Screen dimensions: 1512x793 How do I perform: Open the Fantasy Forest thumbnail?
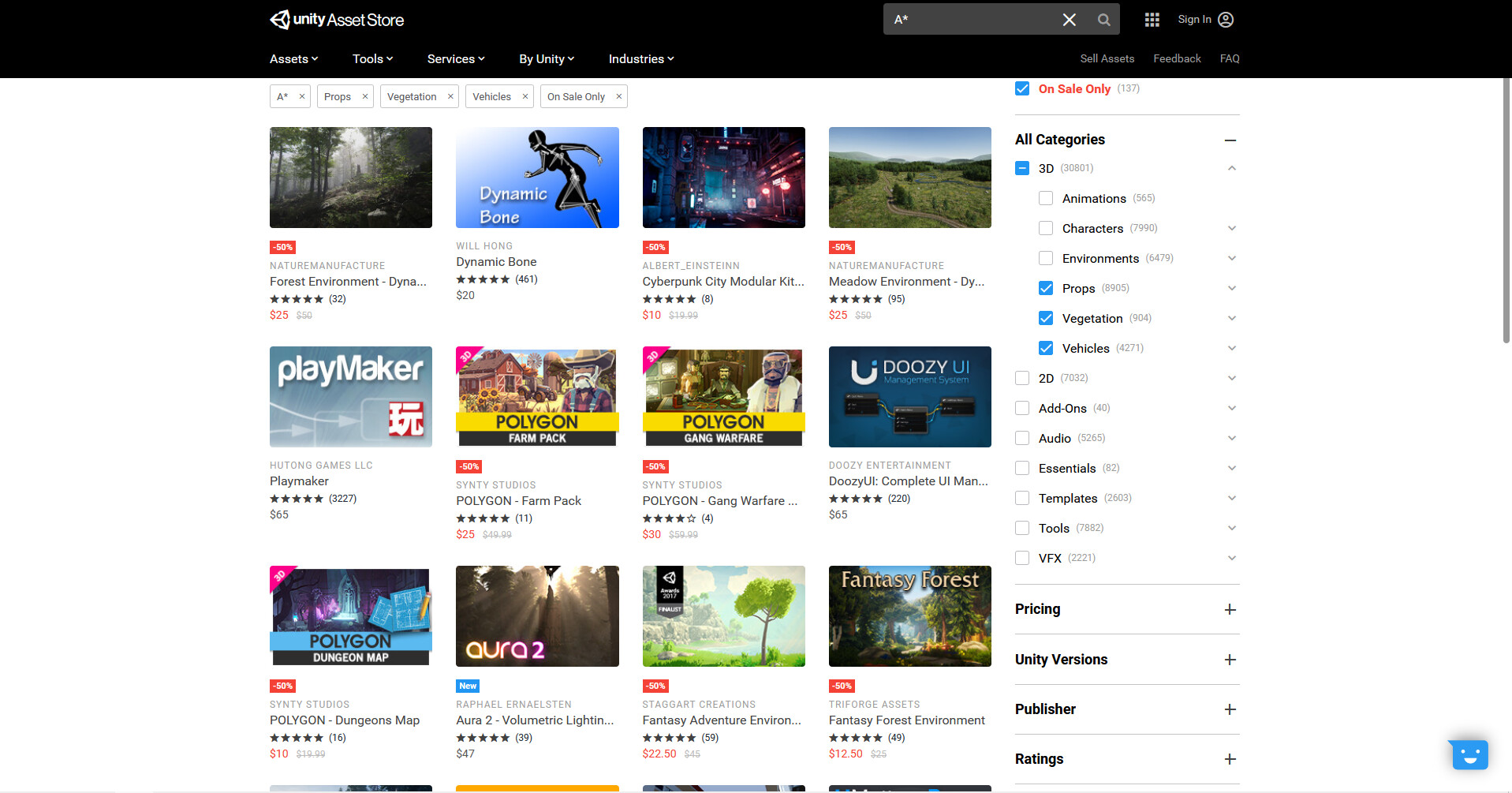coord(910,616)
